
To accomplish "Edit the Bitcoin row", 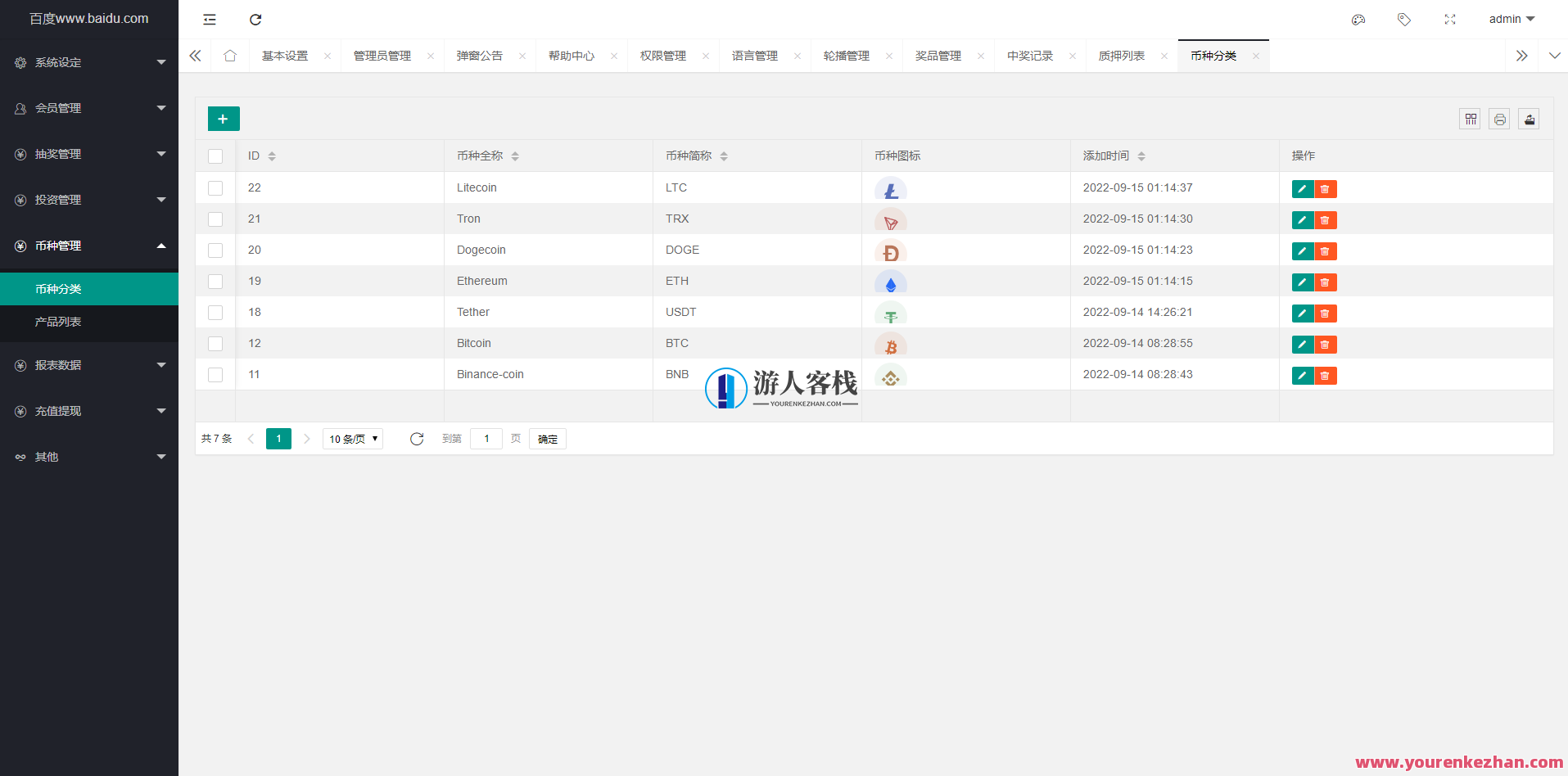I will coord(1303,344).
